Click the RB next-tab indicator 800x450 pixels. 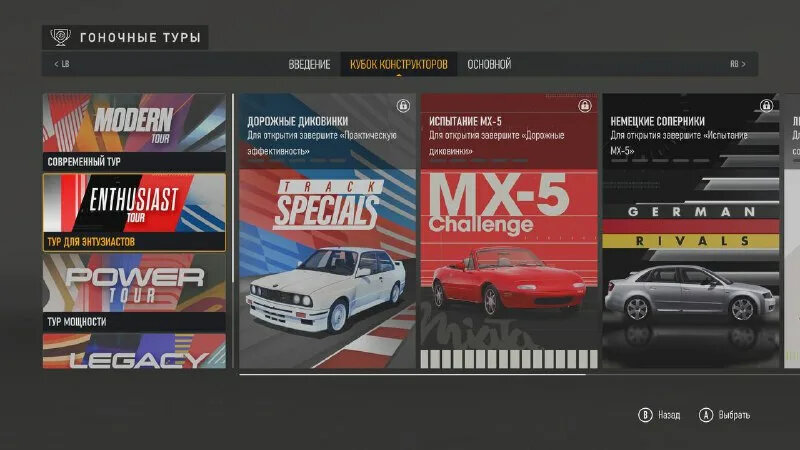(738, 64)
